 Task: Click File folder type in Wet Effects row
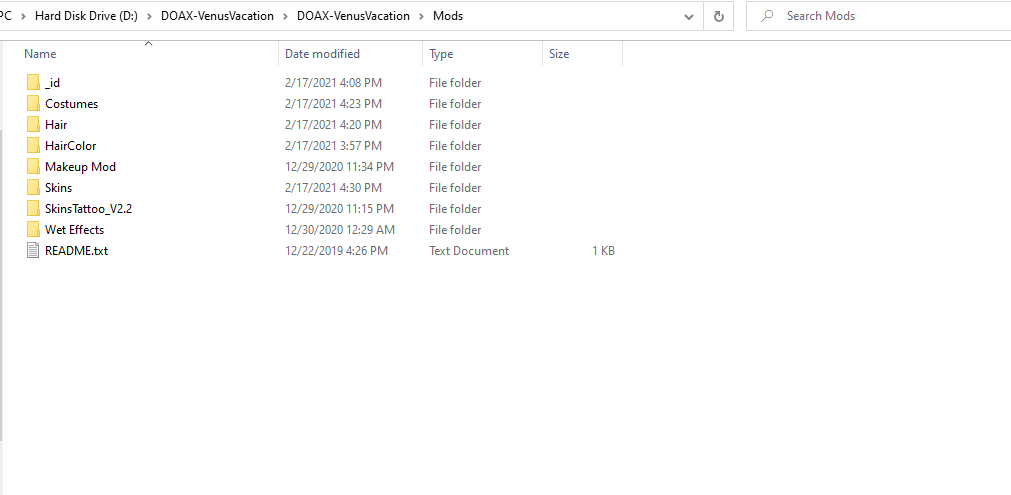coord(455,229)
